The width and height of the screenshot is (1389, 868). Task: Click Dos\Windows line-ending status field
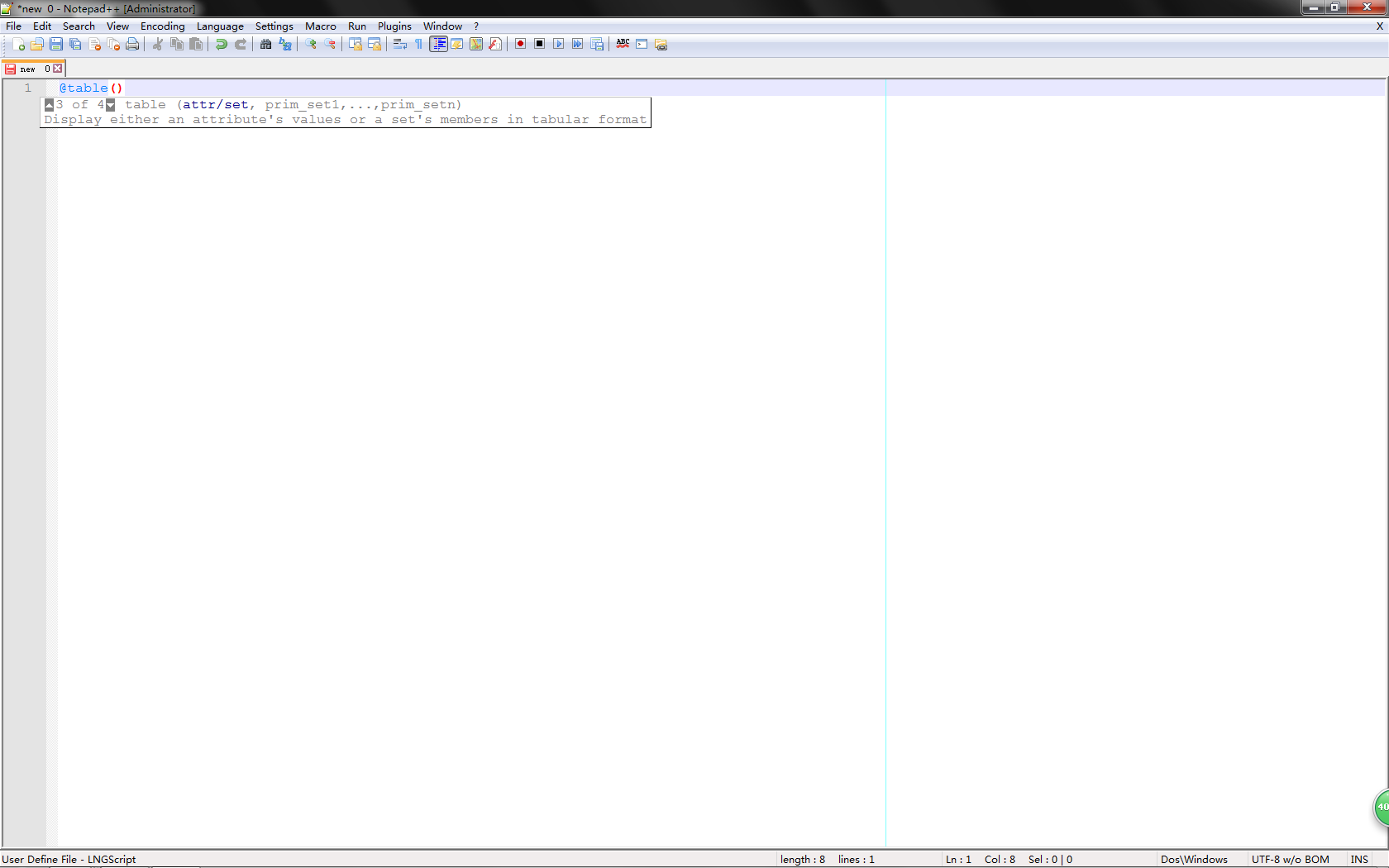pos(1194,859)
